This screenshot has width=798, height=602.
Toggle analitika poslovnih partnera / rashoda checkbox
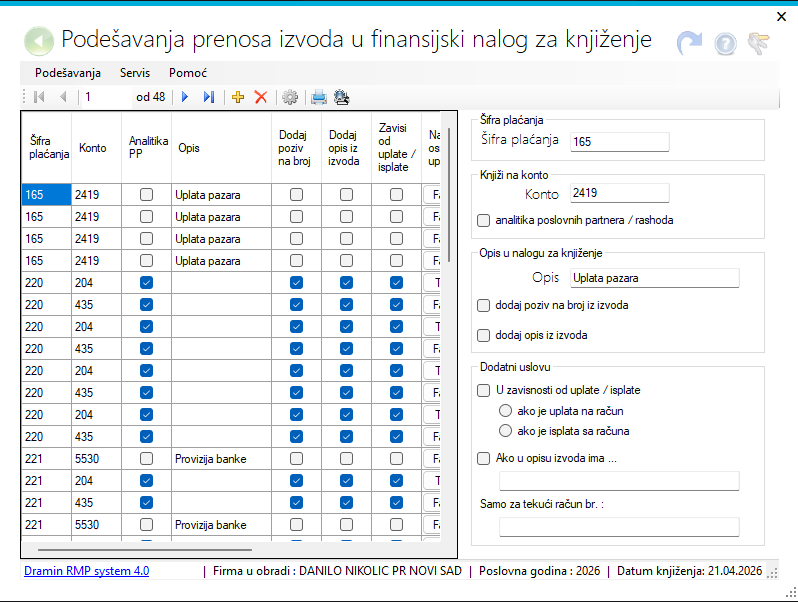(x=483, y=220)
